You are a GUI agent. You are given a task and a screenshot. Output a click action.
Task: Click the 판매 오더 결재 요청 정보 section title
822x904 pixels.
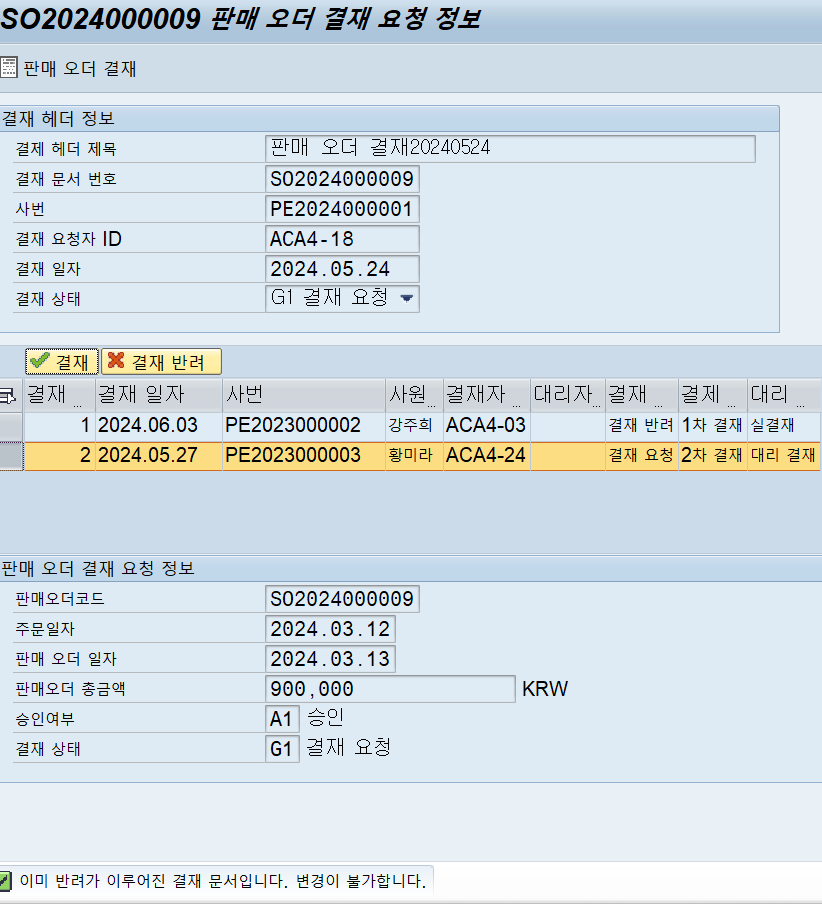(x=98, y=568)
